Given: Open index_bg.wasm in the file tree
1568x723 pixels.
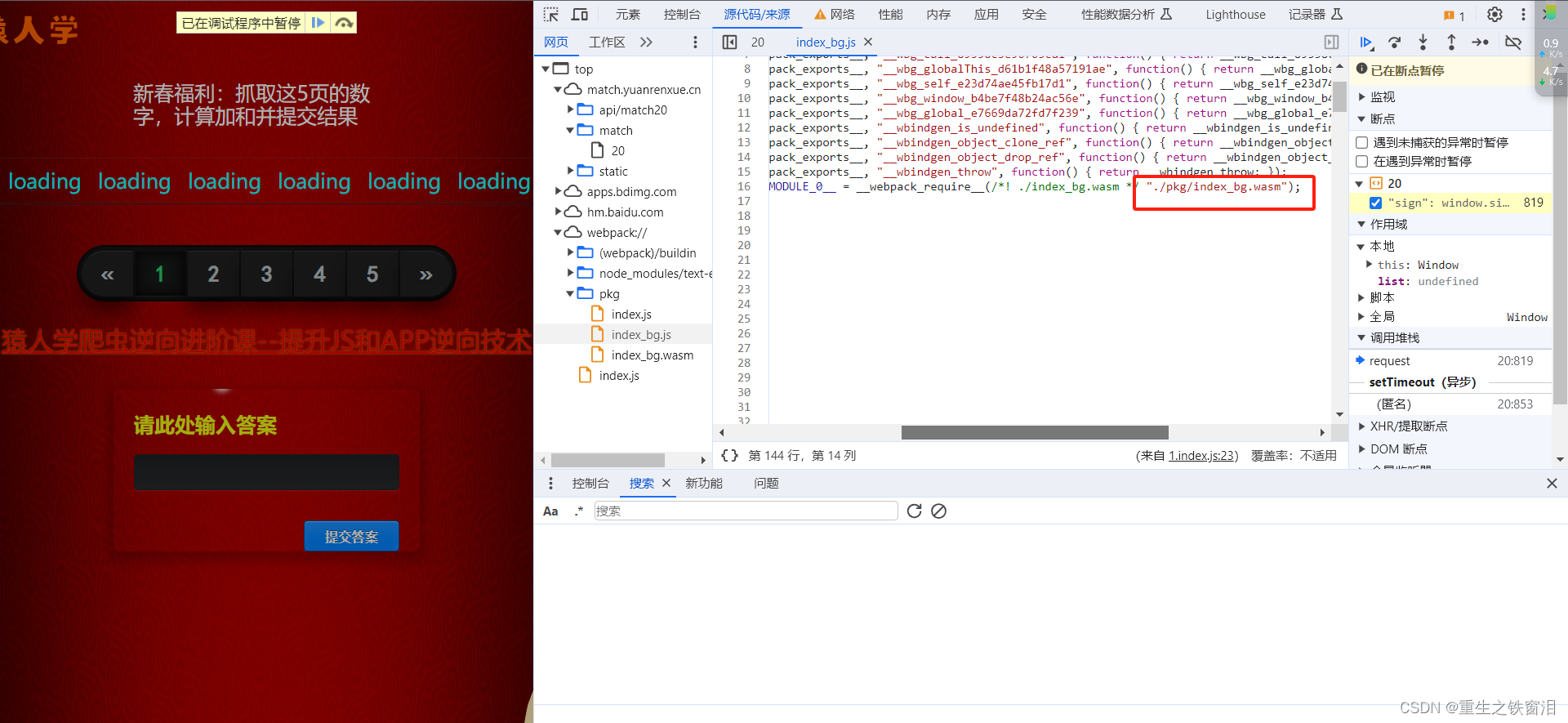Looking at the screenshot, I should coord(652,355).
